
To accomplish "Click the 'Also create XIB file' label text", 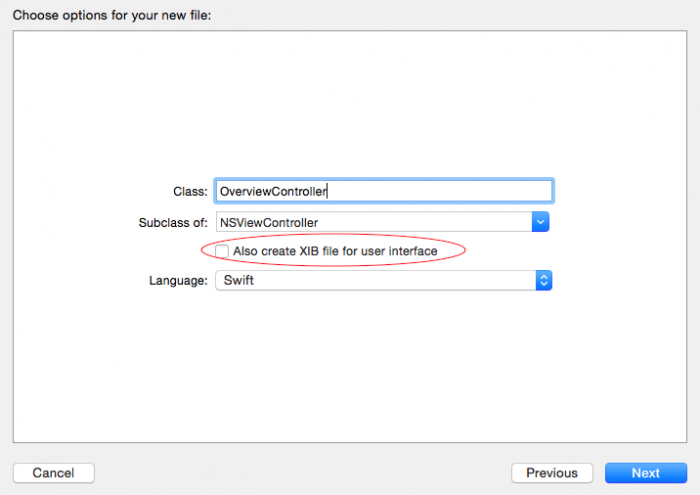I will coord(335,251).
